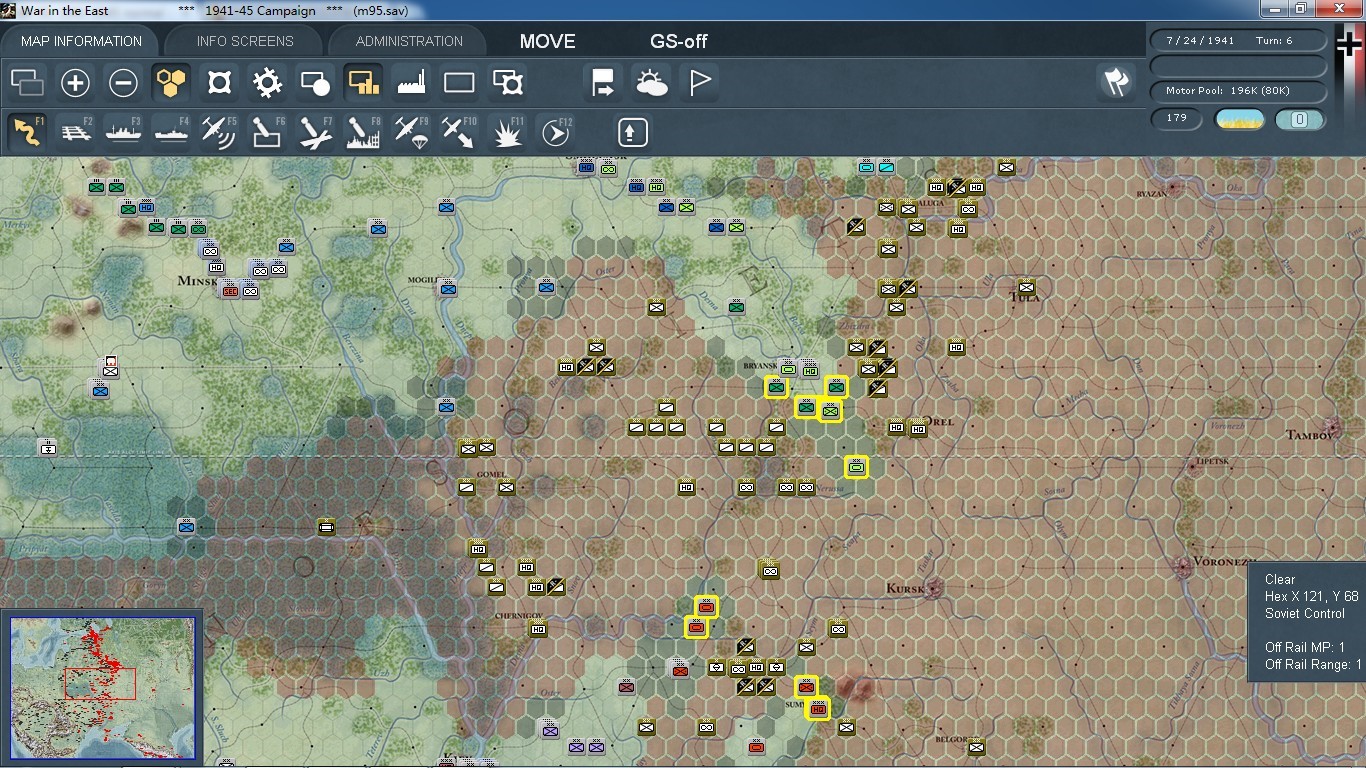Click the Chernigov city label
The width and height of the screenshot is (1366, 768).
pyautogui.click(x=519, y=616)
